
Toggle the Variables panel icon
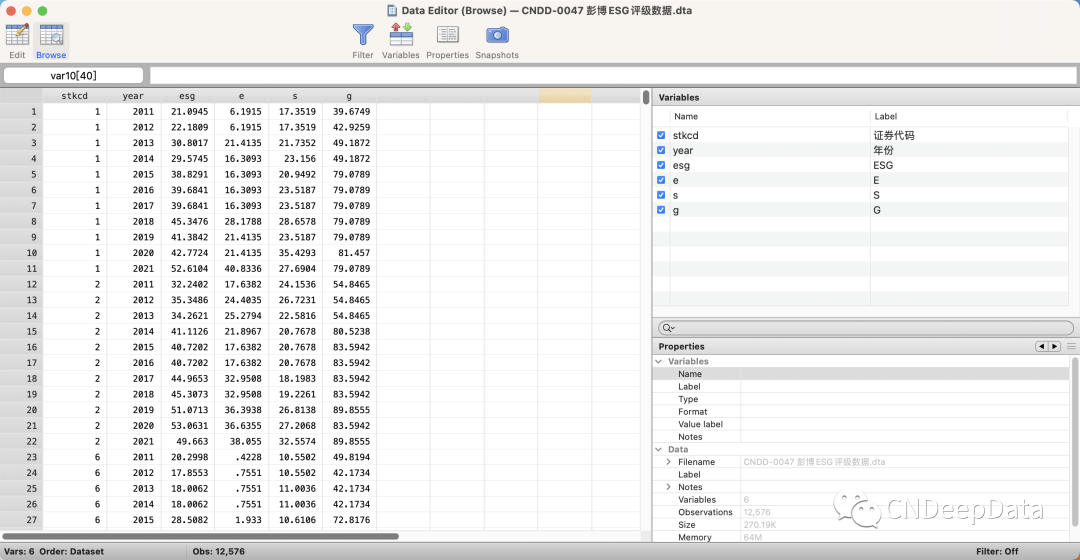point(401,34)
